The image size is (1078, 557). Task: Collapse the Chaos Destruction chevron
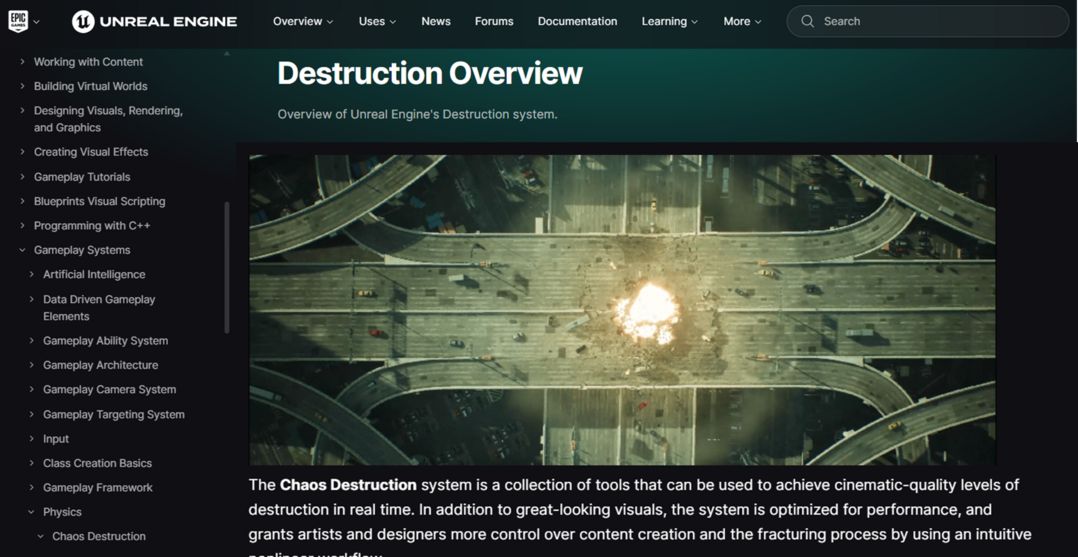[x=41, y=536]
